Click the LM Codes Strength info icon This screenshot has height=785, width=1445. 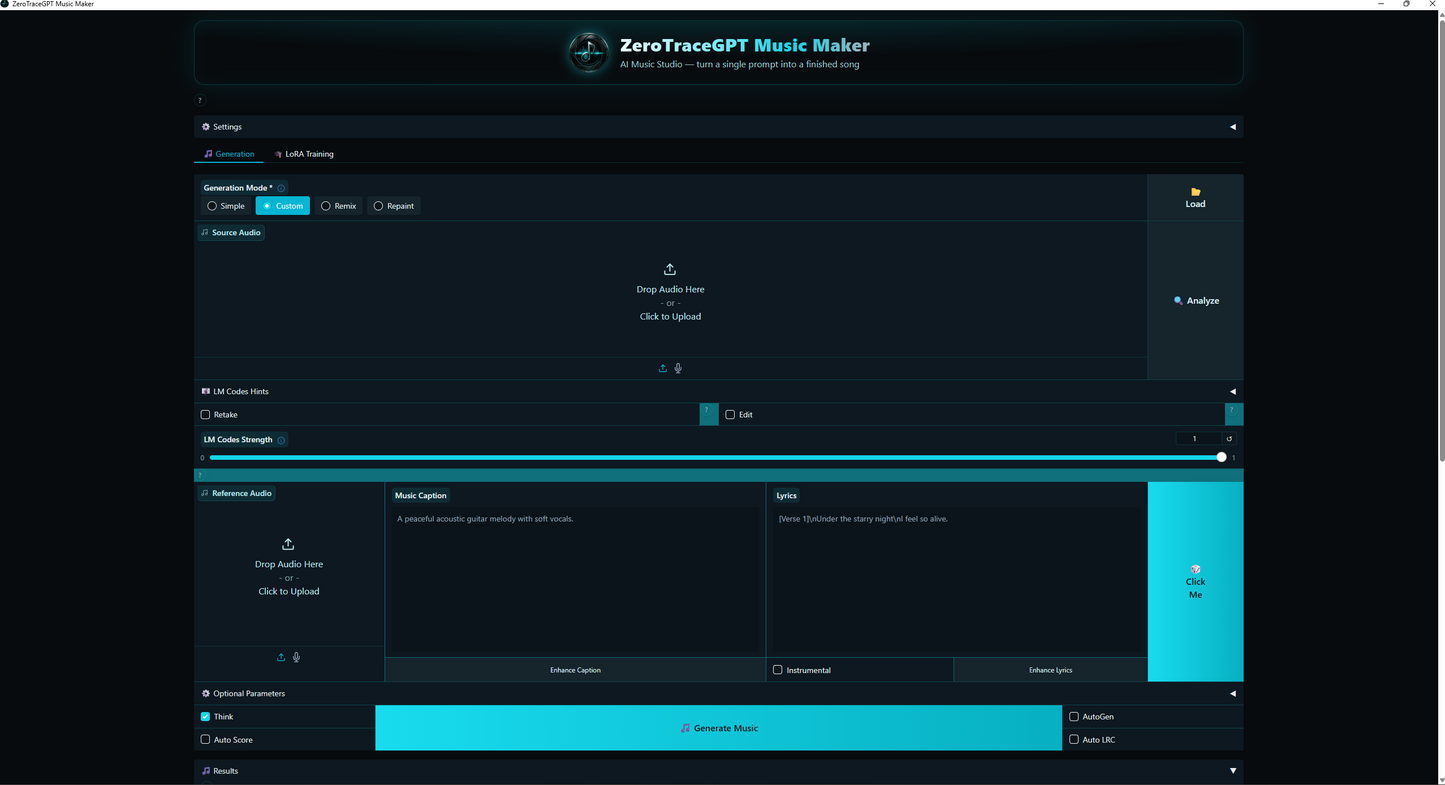click(281, 440)
